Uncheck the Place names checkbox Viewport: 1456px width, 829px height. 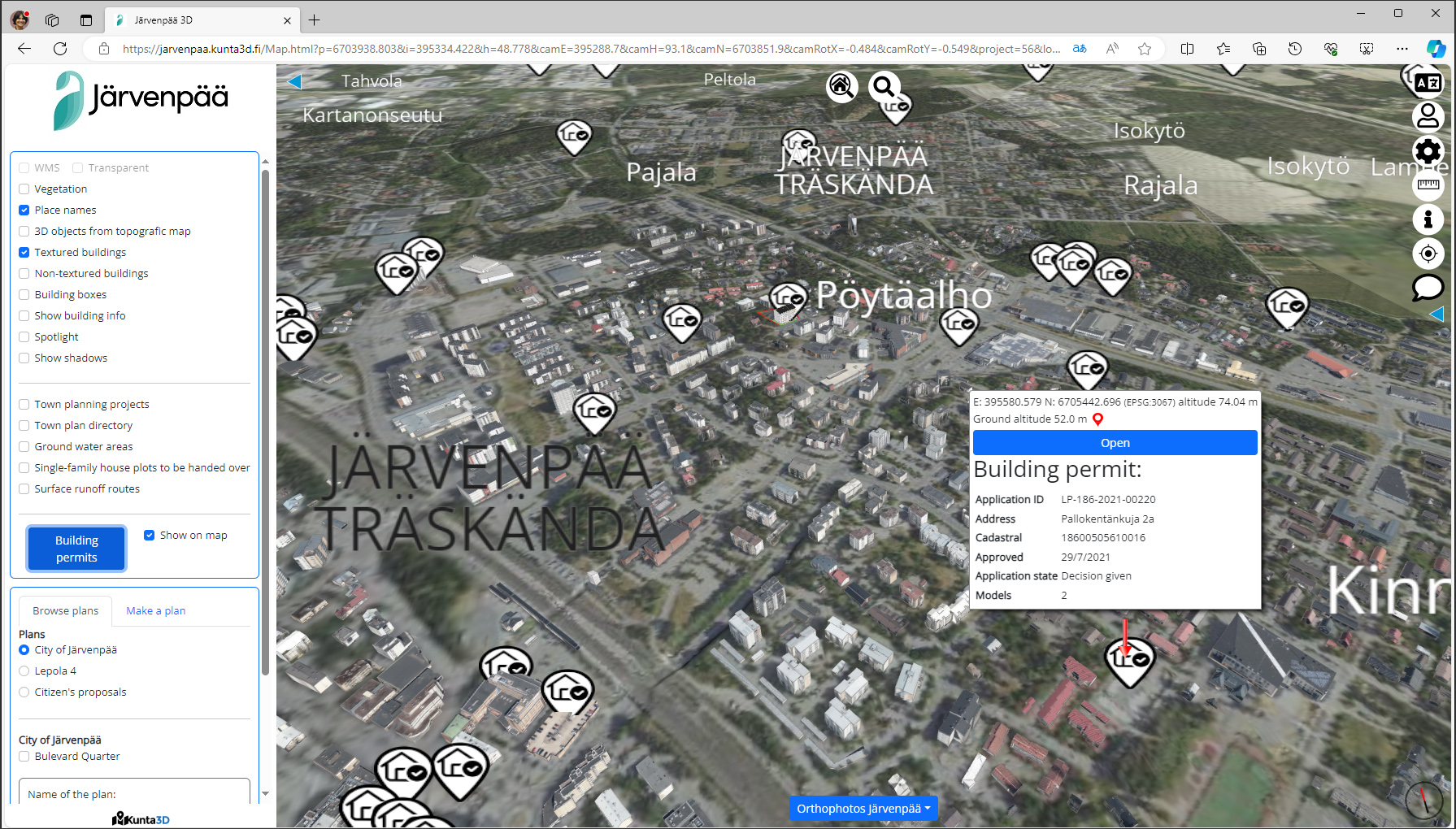[x=24, y=210]
